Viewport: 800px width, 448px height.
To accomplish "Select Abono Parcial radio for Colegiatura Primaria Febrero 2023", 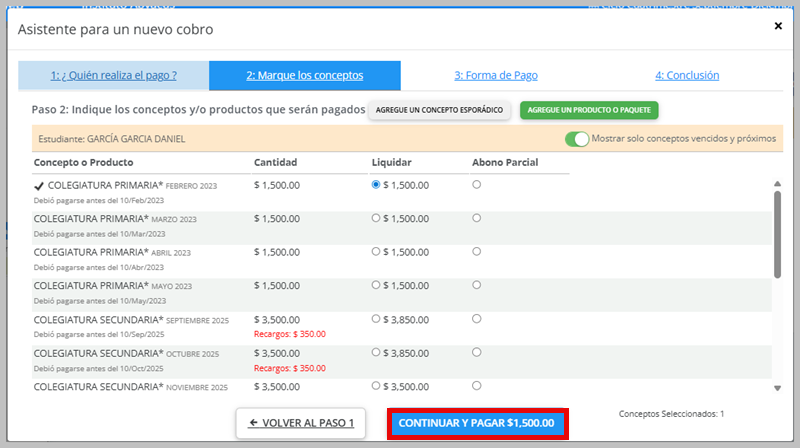I will point(476,185).
